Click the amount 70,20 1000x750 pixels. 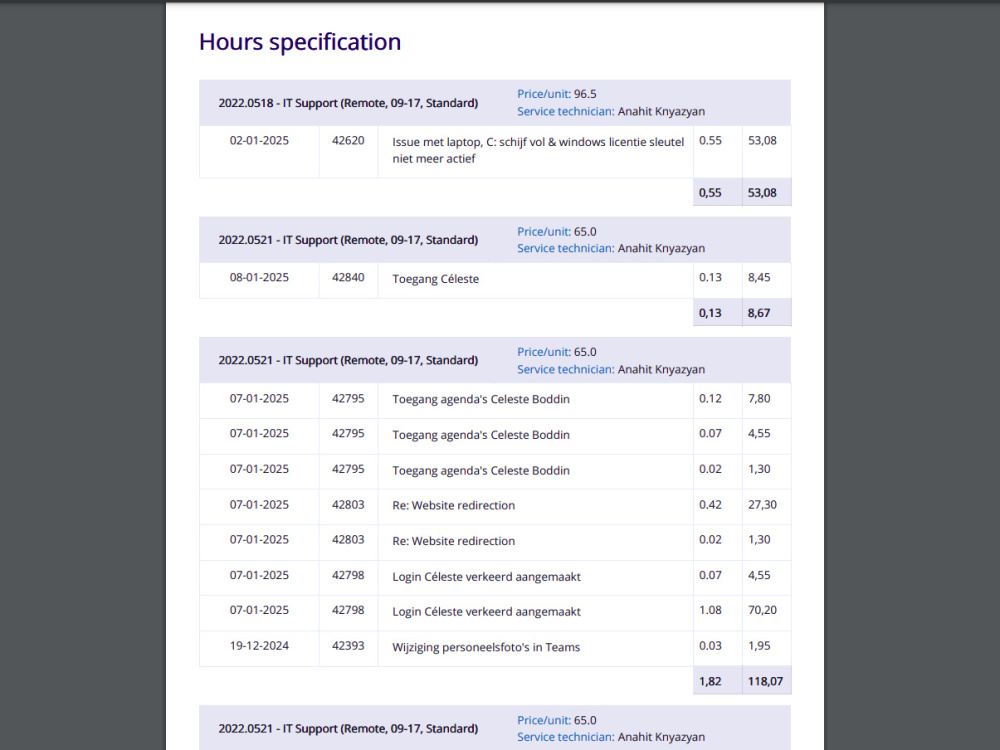point(762,610)
